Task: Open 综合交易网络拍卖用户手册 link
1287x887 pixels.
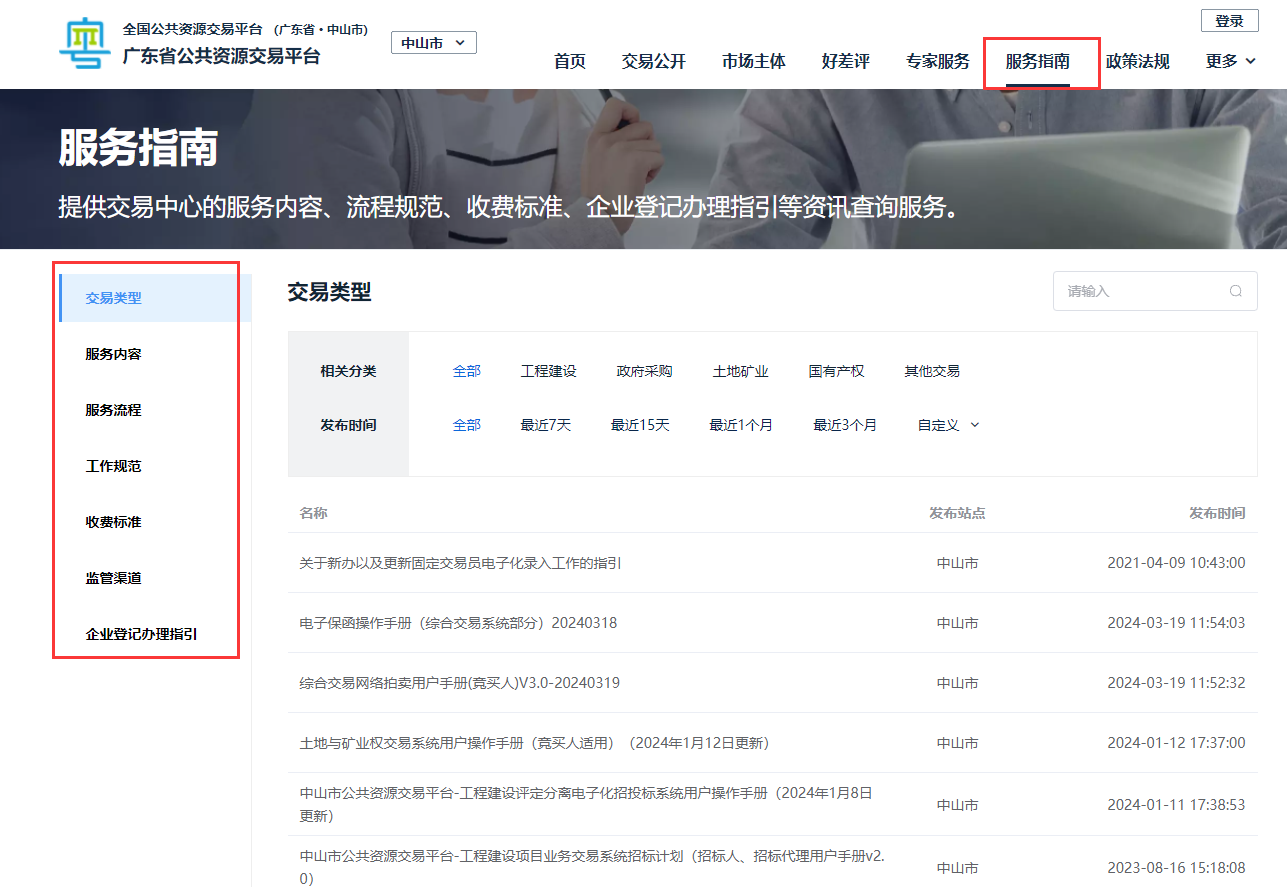Action: (459, 683)
